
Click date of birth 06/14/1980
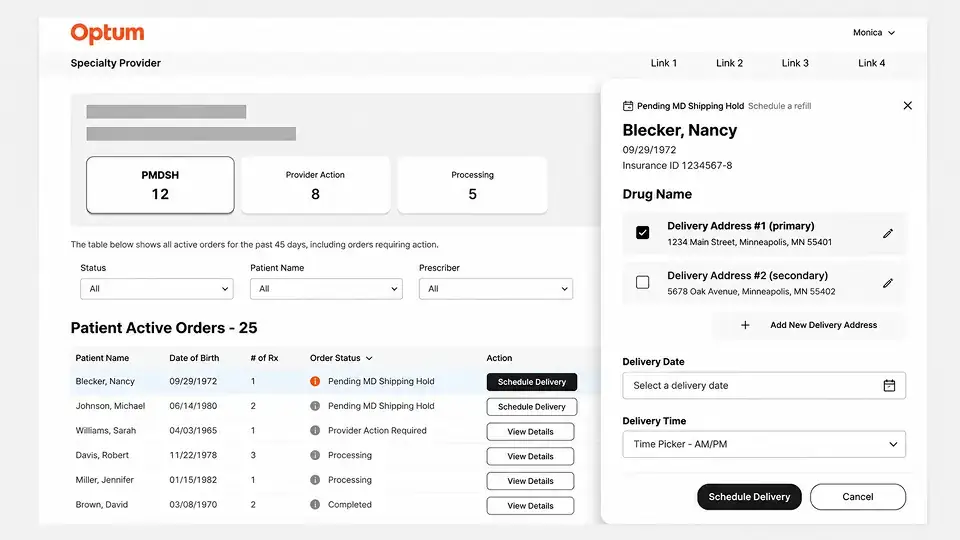[193, 406]
